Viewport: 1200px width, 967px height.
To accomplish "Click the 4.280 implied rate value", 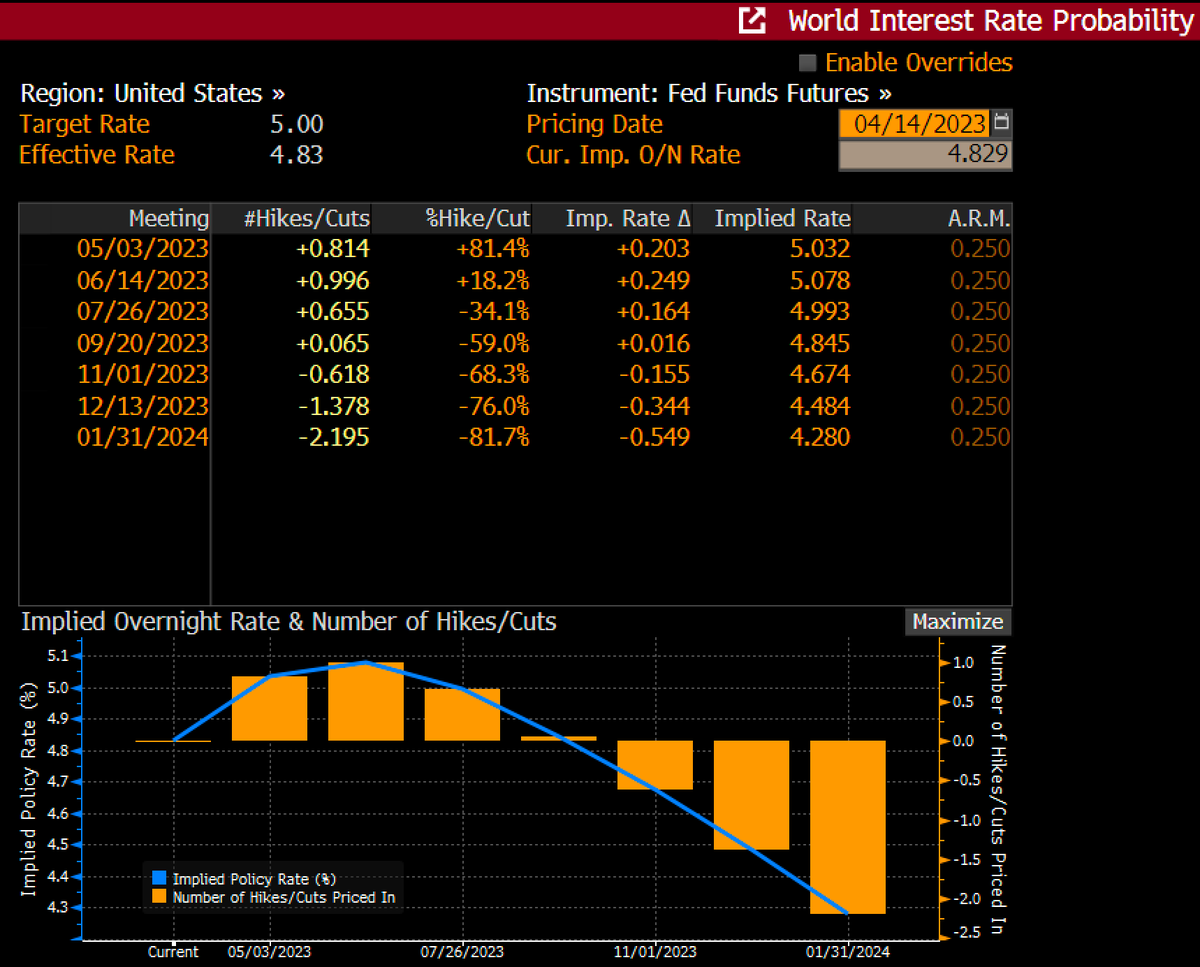I will pyautogui.click(x=818, y=437).
